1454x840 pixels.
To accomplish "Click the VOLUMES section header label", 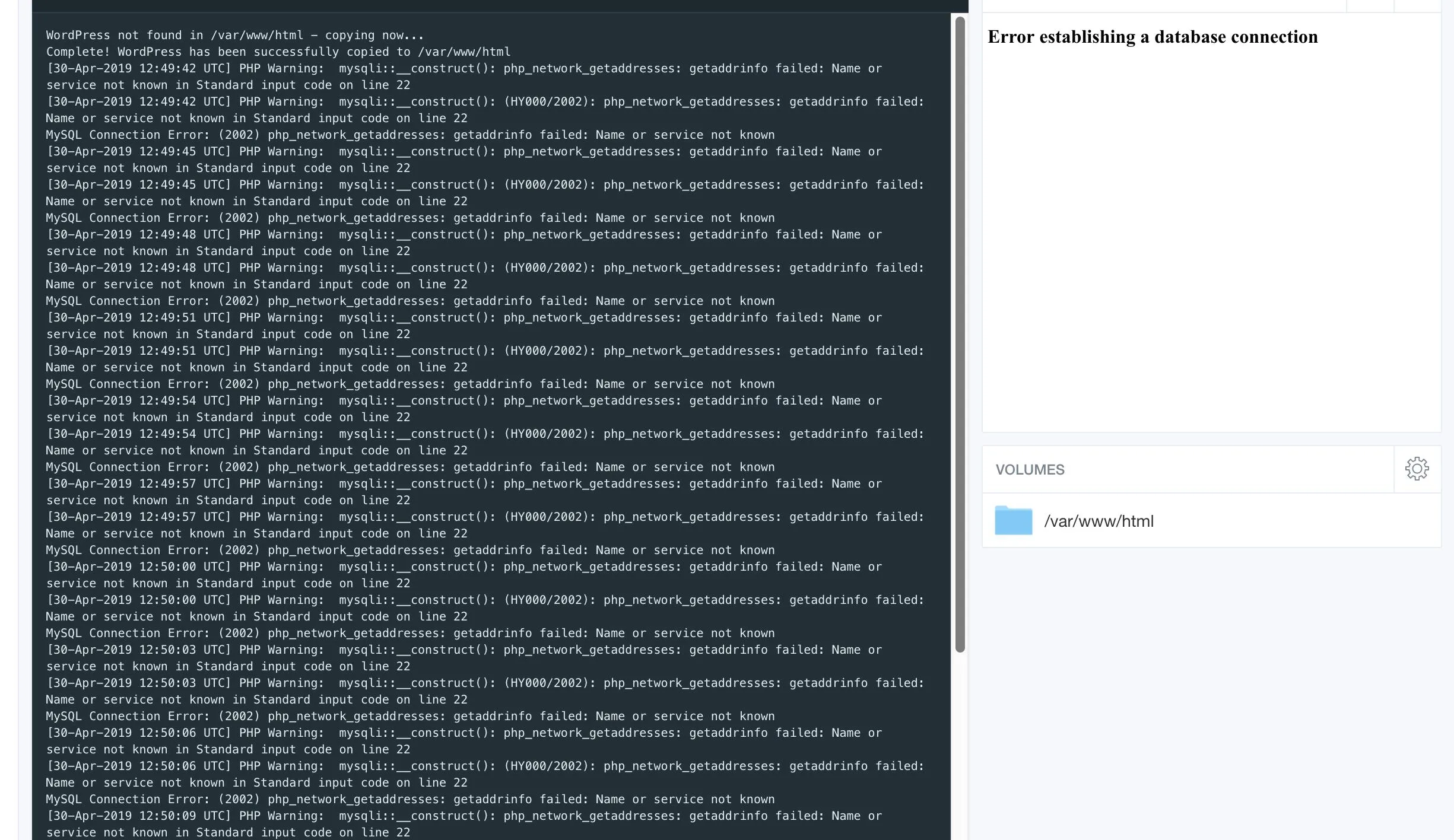I will (x=1030, y=470).
